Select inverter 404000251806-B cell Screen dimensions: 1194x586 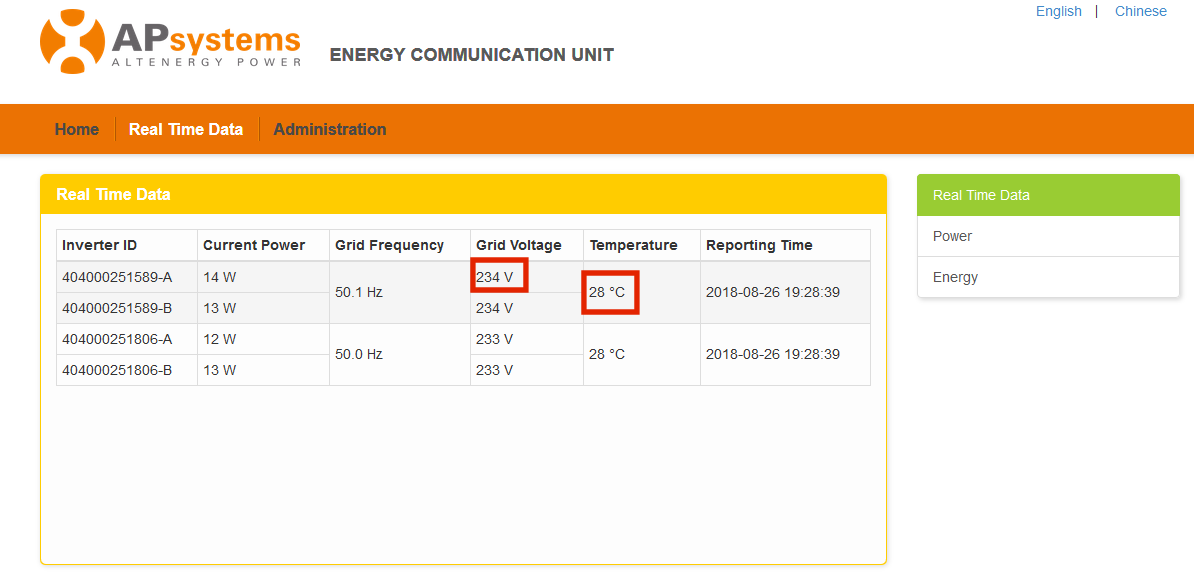[127, 370]
